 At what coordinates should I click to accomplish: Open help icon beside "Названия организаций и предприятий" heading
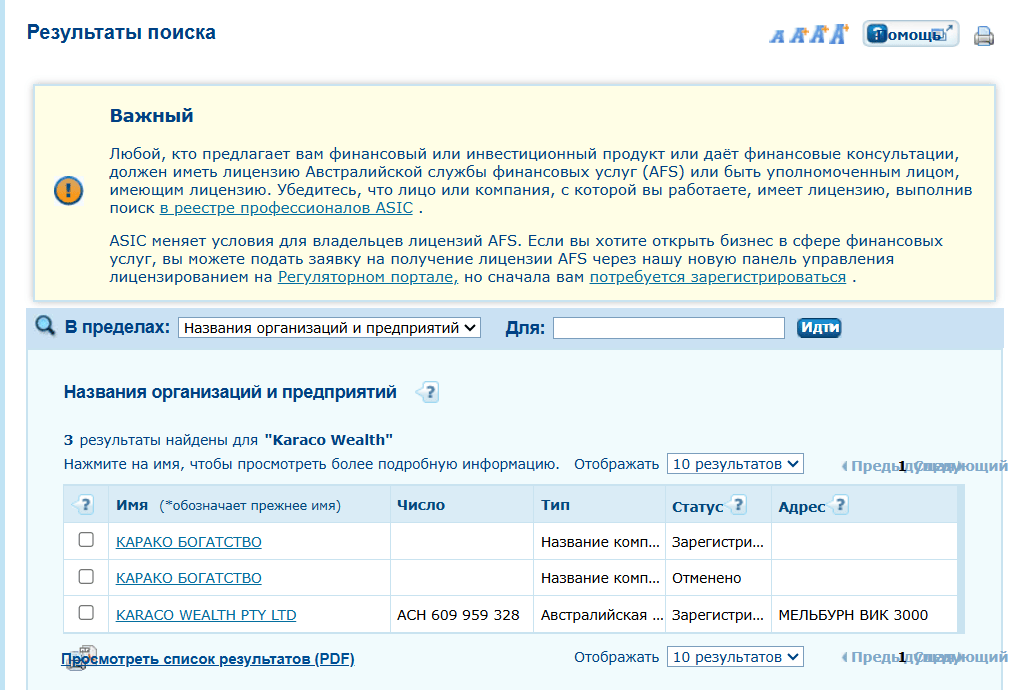(x=428, y=392)
